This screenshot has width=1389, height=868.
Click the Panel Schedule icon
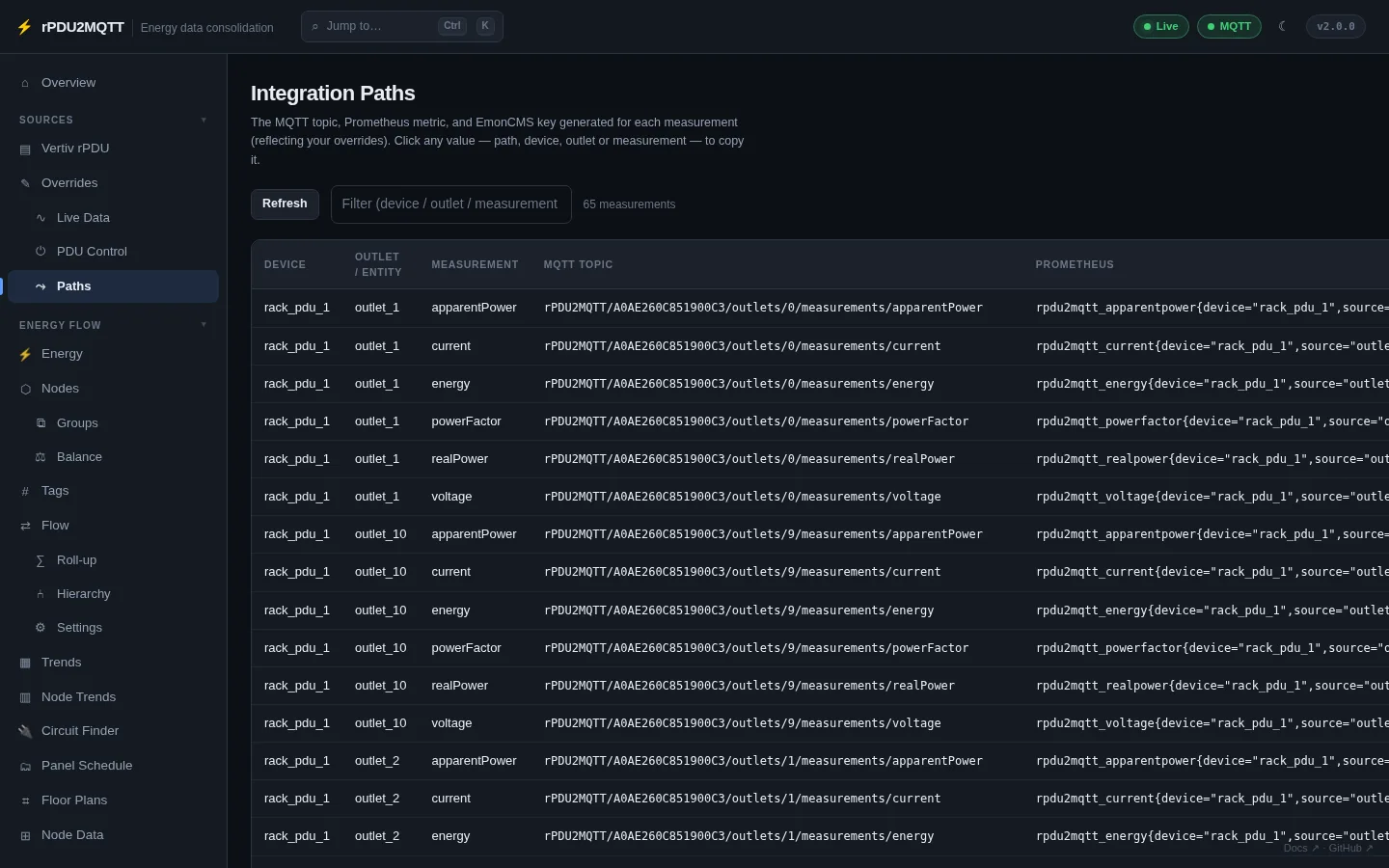tap(25, 766)
